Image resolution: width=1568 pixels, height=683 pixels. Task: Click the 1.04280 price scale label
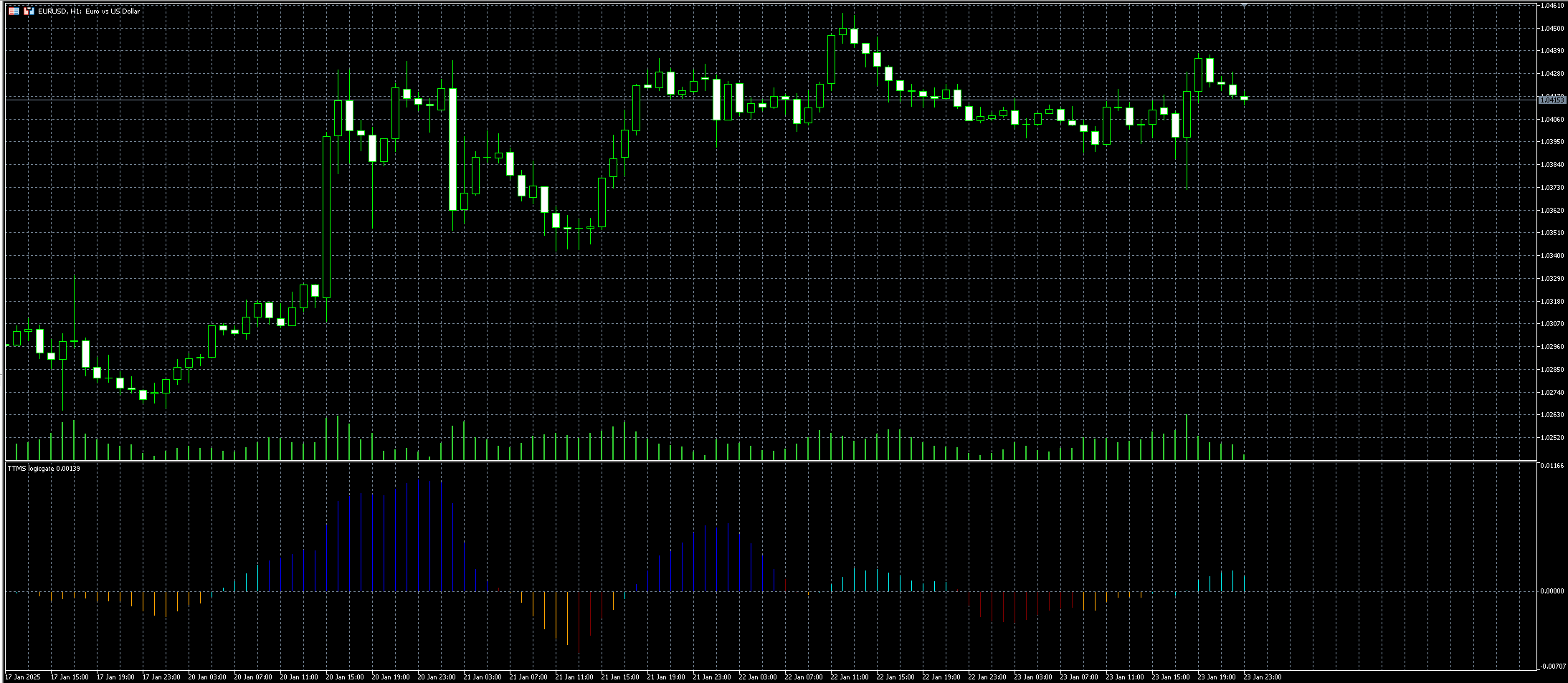point(1552,74)
